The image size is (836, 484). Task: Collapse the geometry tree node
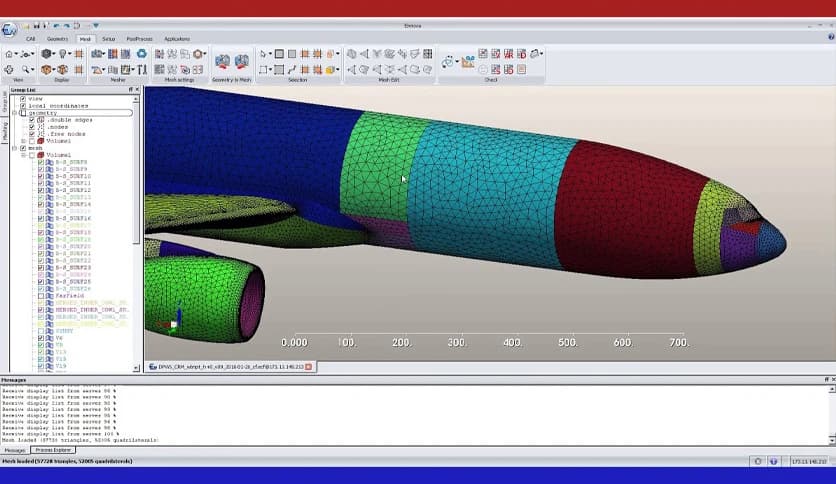(x=14, y=113)
